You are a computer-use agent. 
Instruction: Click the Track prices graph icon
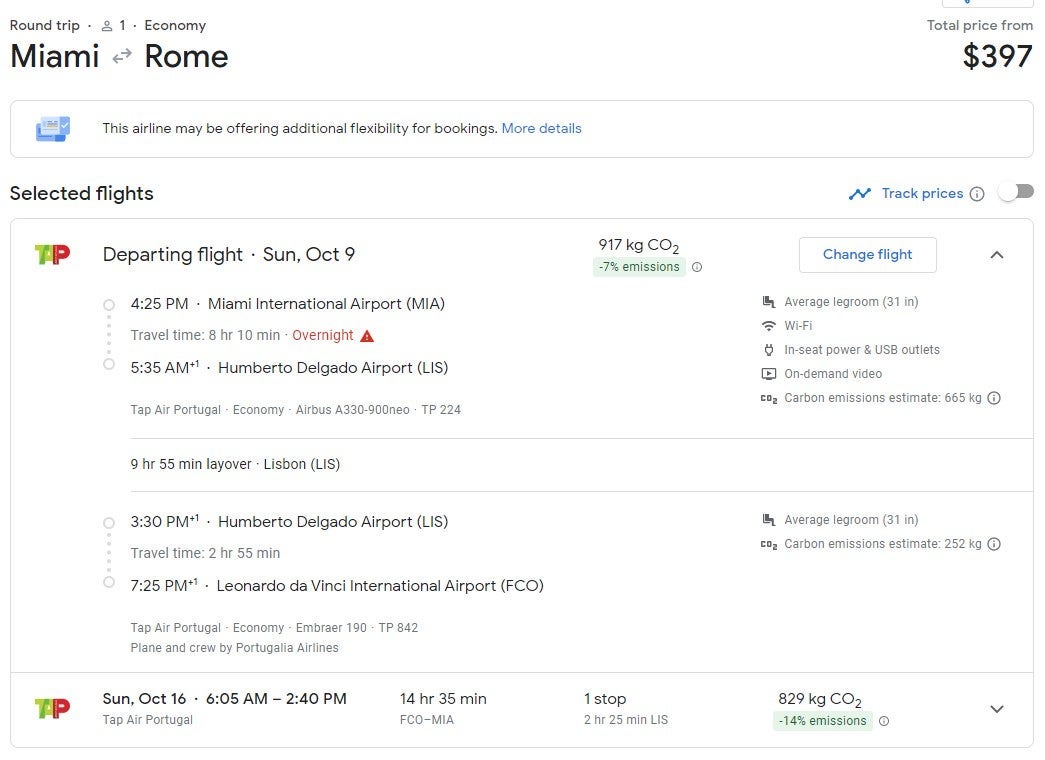(x=859, y=194)
